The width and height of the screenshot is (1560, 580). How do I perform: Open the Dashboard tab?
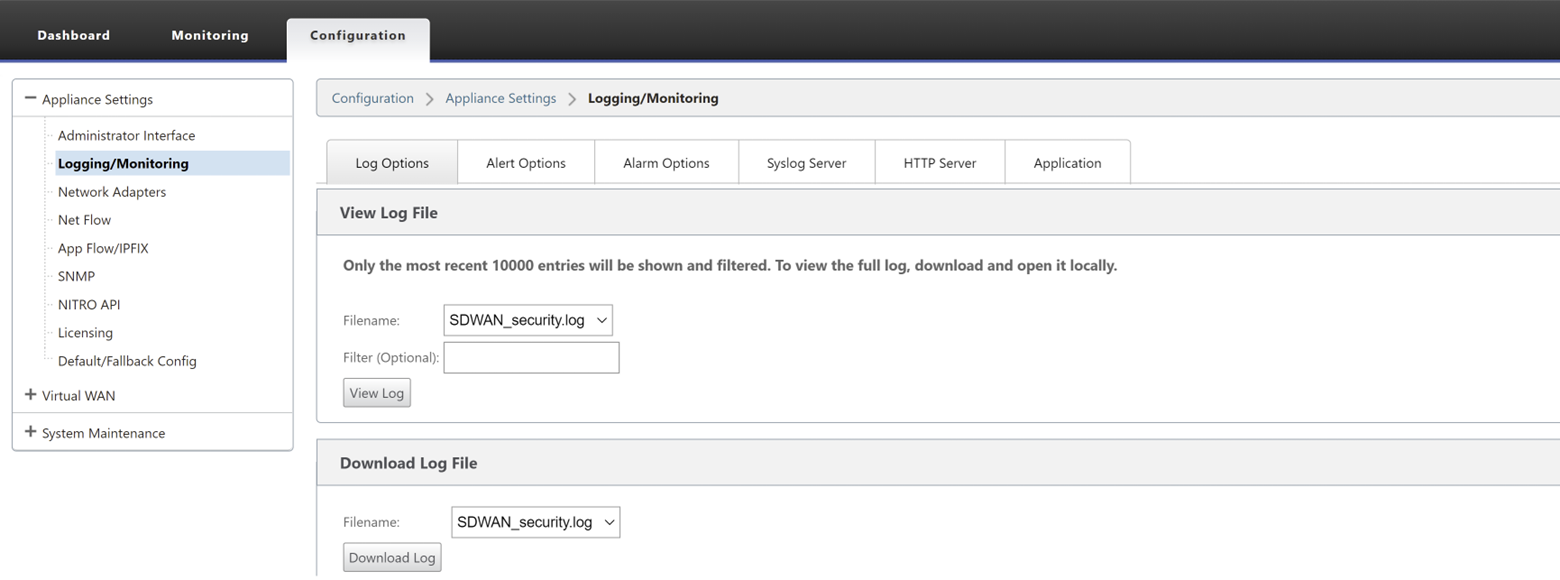[x=74, y=35]
